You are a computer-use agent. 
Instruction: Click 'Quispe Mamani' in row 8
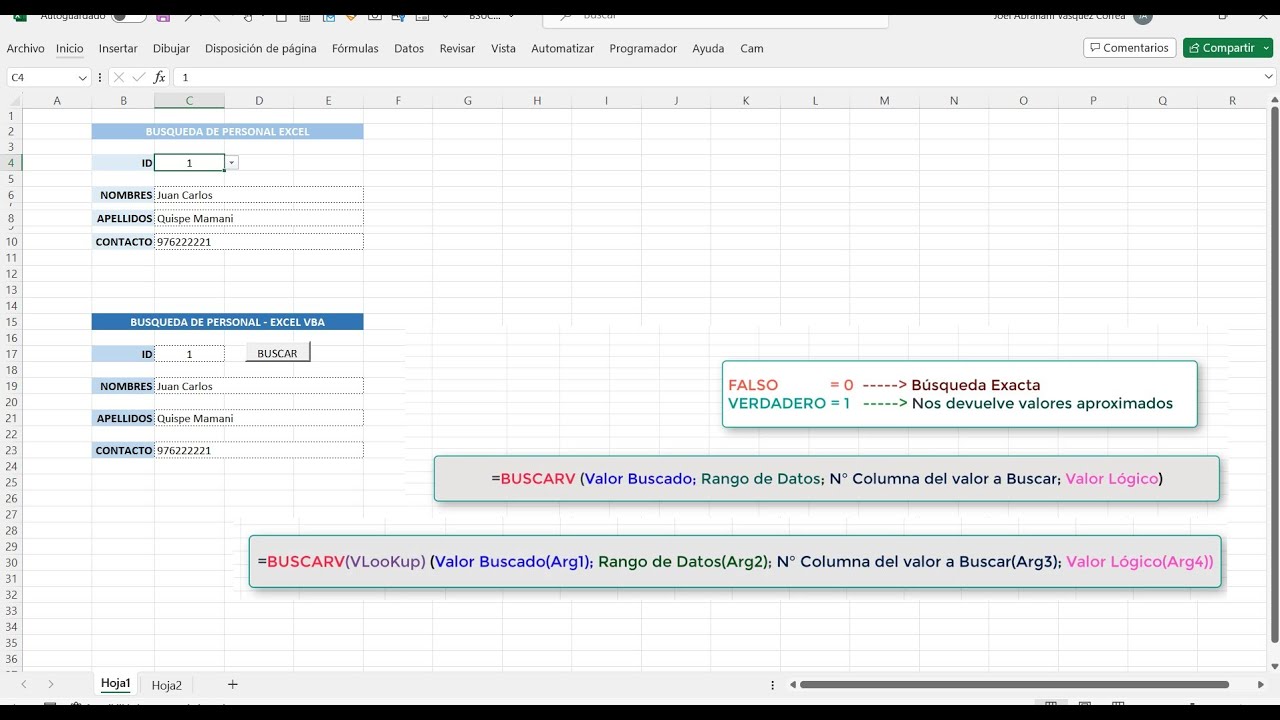[x=195, y=218]
